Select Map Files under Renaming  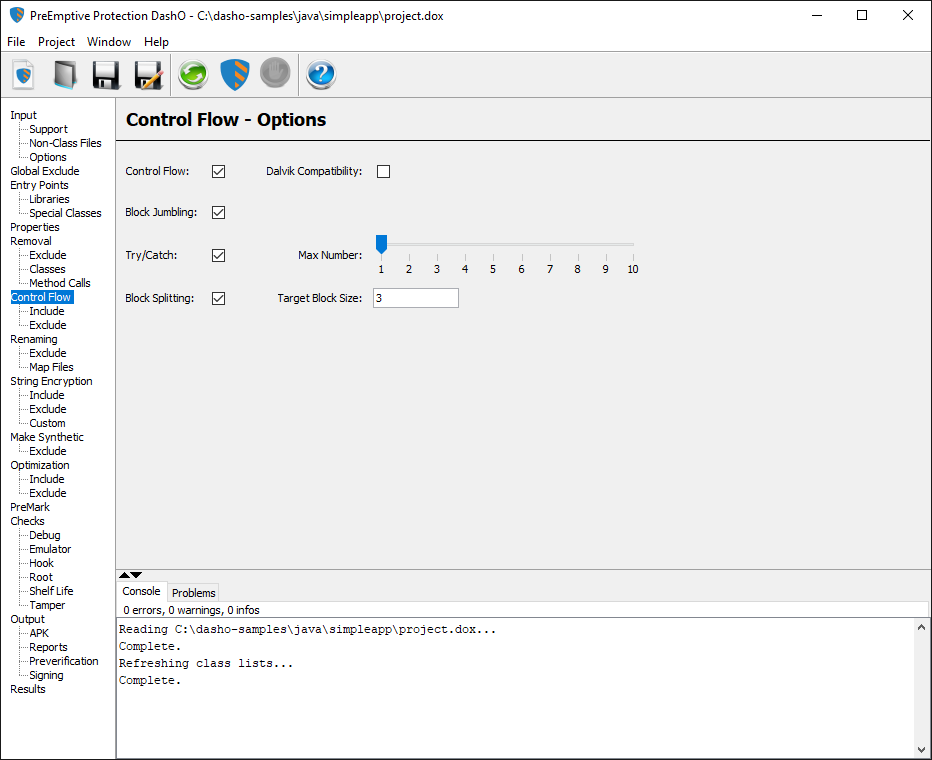pyautogui.click(x=51, y=367)
